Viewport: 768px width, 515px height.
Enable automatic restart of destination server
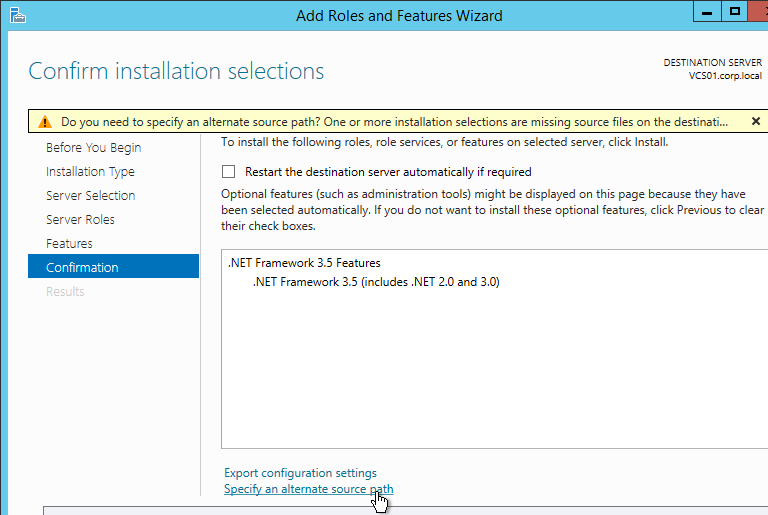click(228, 172)
